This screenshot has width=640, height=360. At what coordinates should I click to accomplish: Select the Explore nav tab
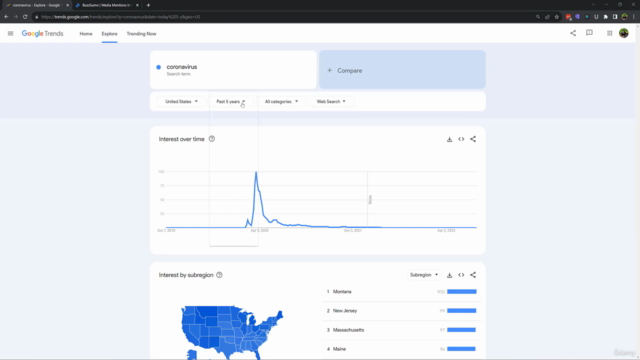(x=109, y=34)
